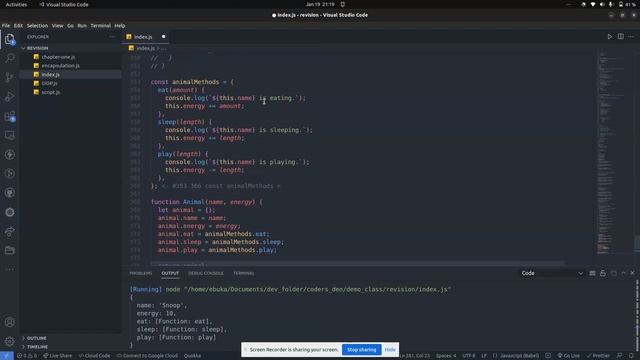
Task: Open Cloud Code in the status bar
Action: click(94, 356)
